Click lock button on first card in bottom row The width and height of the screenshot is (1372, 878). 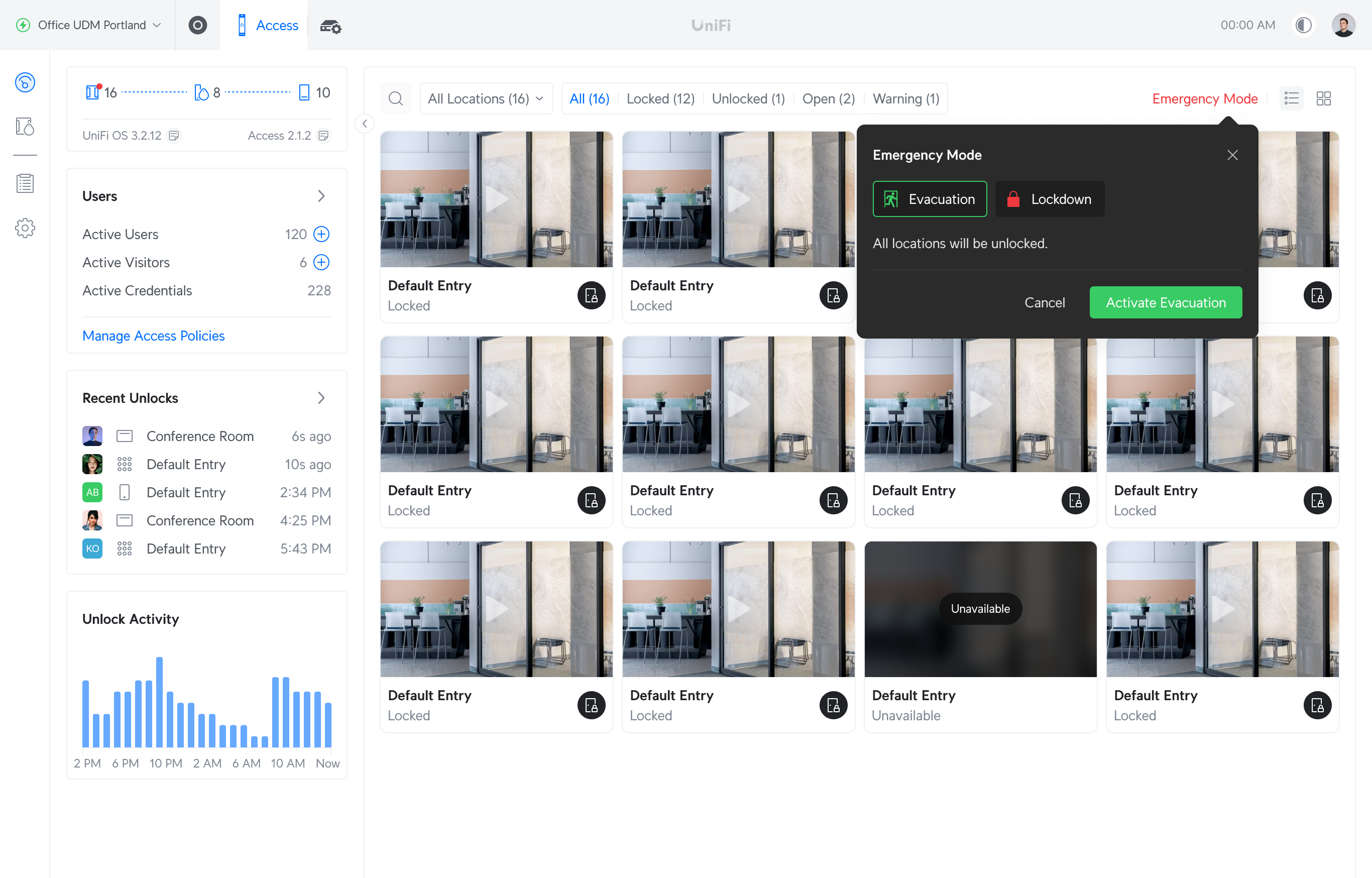[x=592, y=705]
